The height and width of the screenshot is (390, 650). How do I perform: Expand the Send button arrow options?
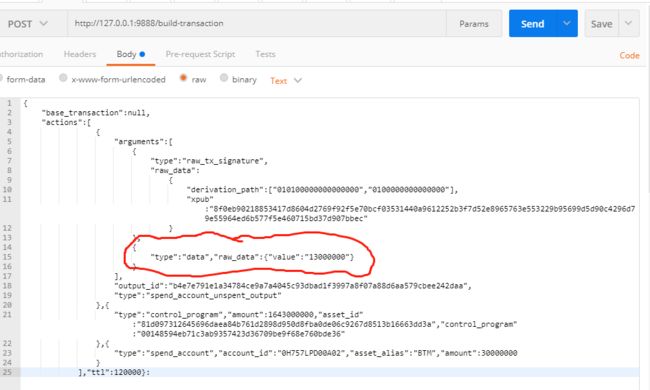(x=567, y=24)
